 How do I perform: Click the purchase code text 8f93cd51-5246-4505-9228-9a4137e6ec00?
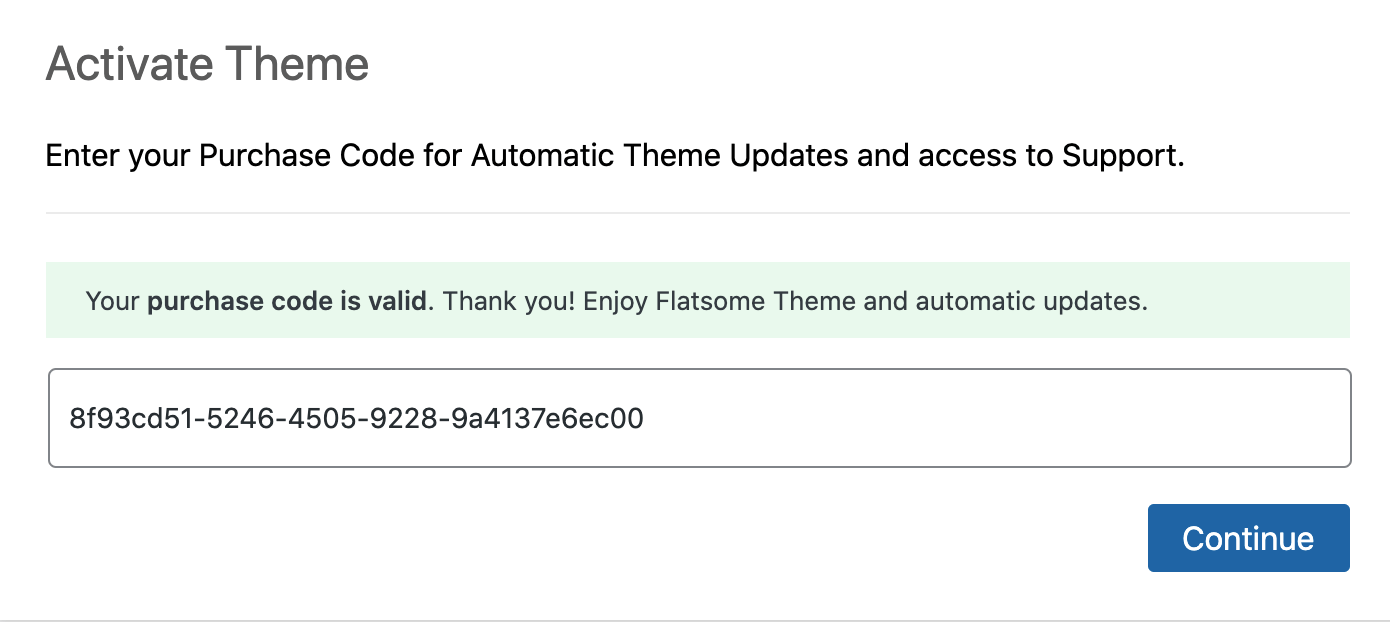tap(356, 418)
